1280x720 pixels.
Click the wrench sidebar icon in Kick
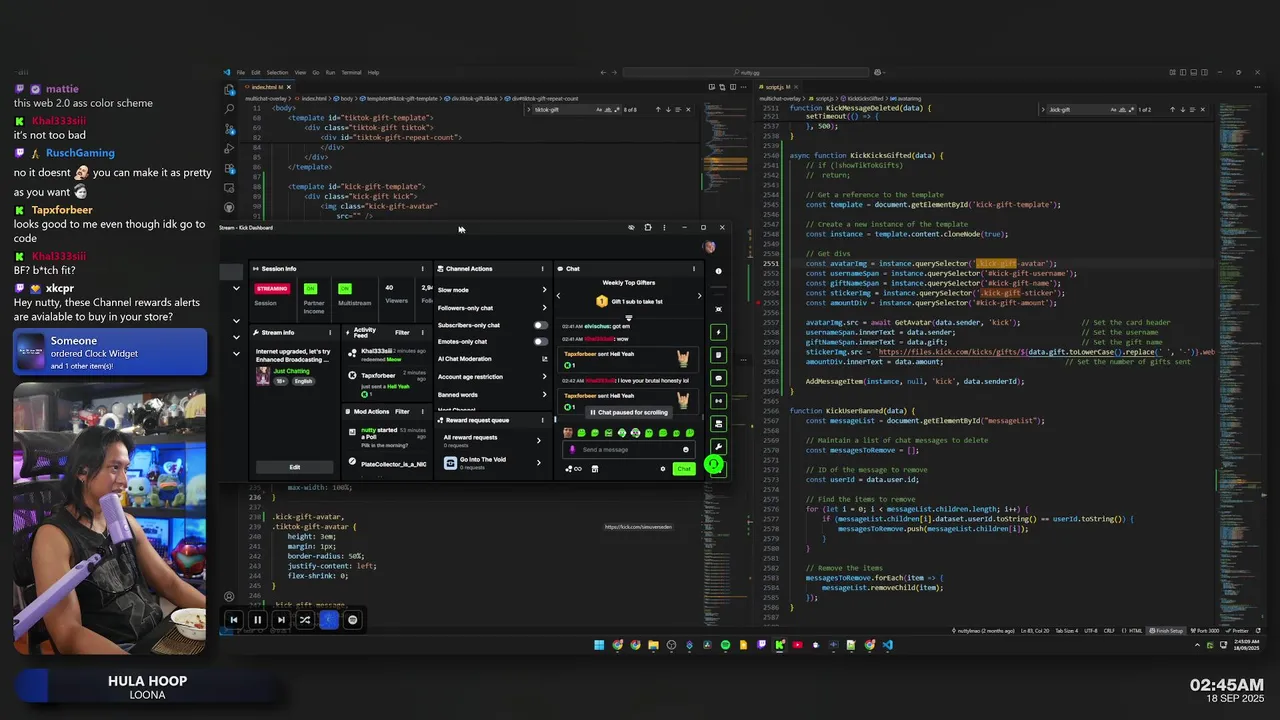[718, 447]
